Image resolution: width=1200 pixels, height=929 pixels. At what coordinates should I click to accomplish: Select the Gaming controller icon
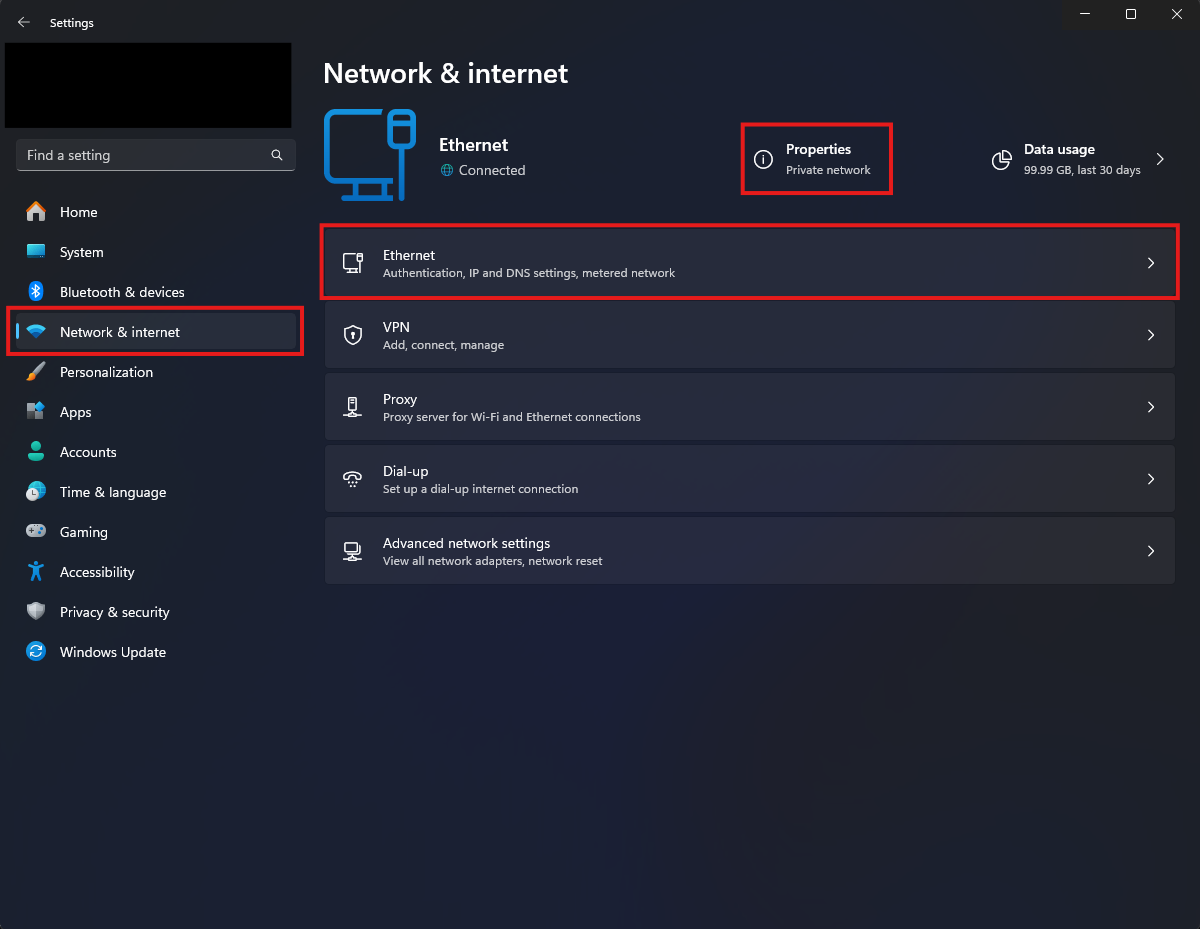36,532
